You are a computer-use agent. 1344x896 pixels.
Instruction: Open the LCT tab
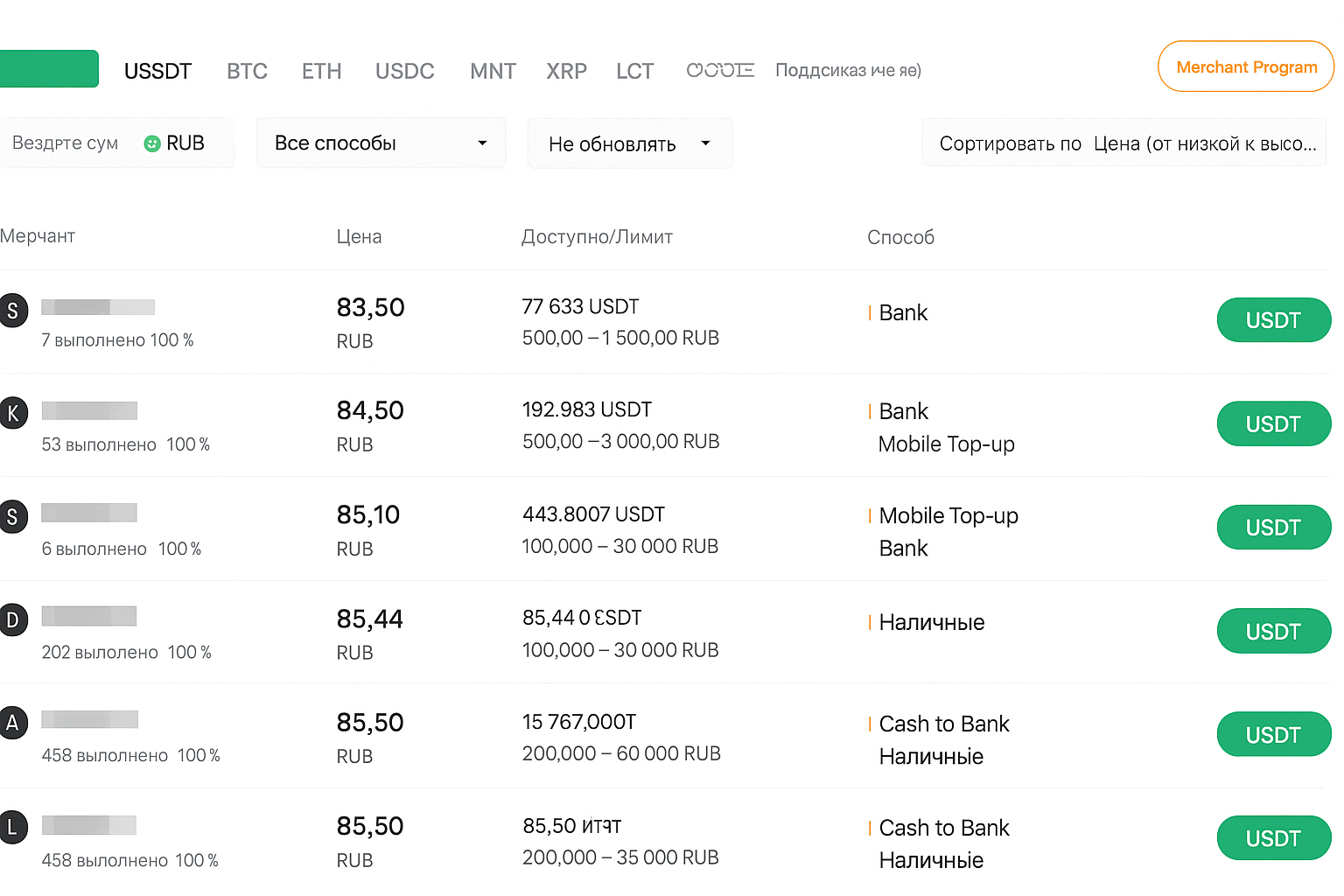coord(634,71)
